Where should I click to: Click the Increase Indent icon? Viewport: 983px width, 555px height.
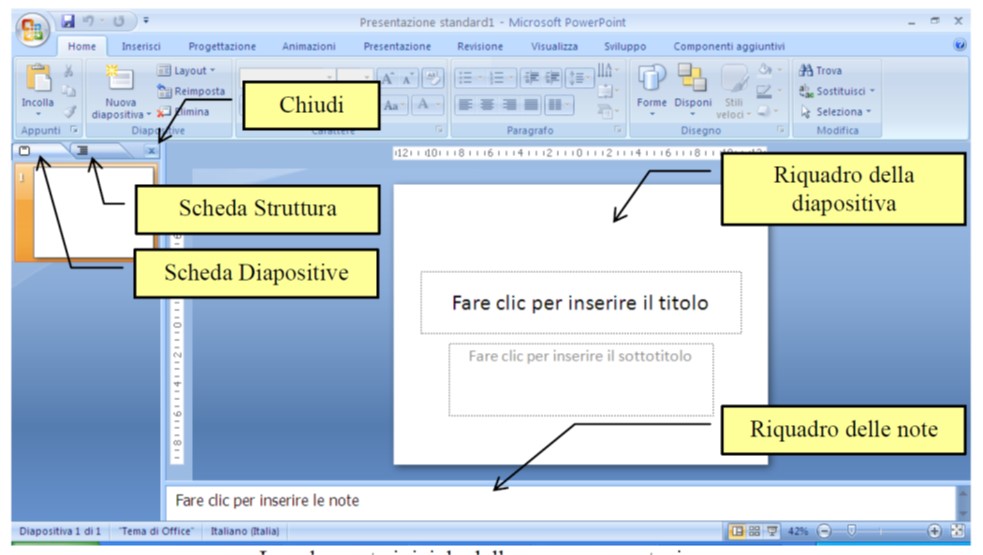coord(552,78)
